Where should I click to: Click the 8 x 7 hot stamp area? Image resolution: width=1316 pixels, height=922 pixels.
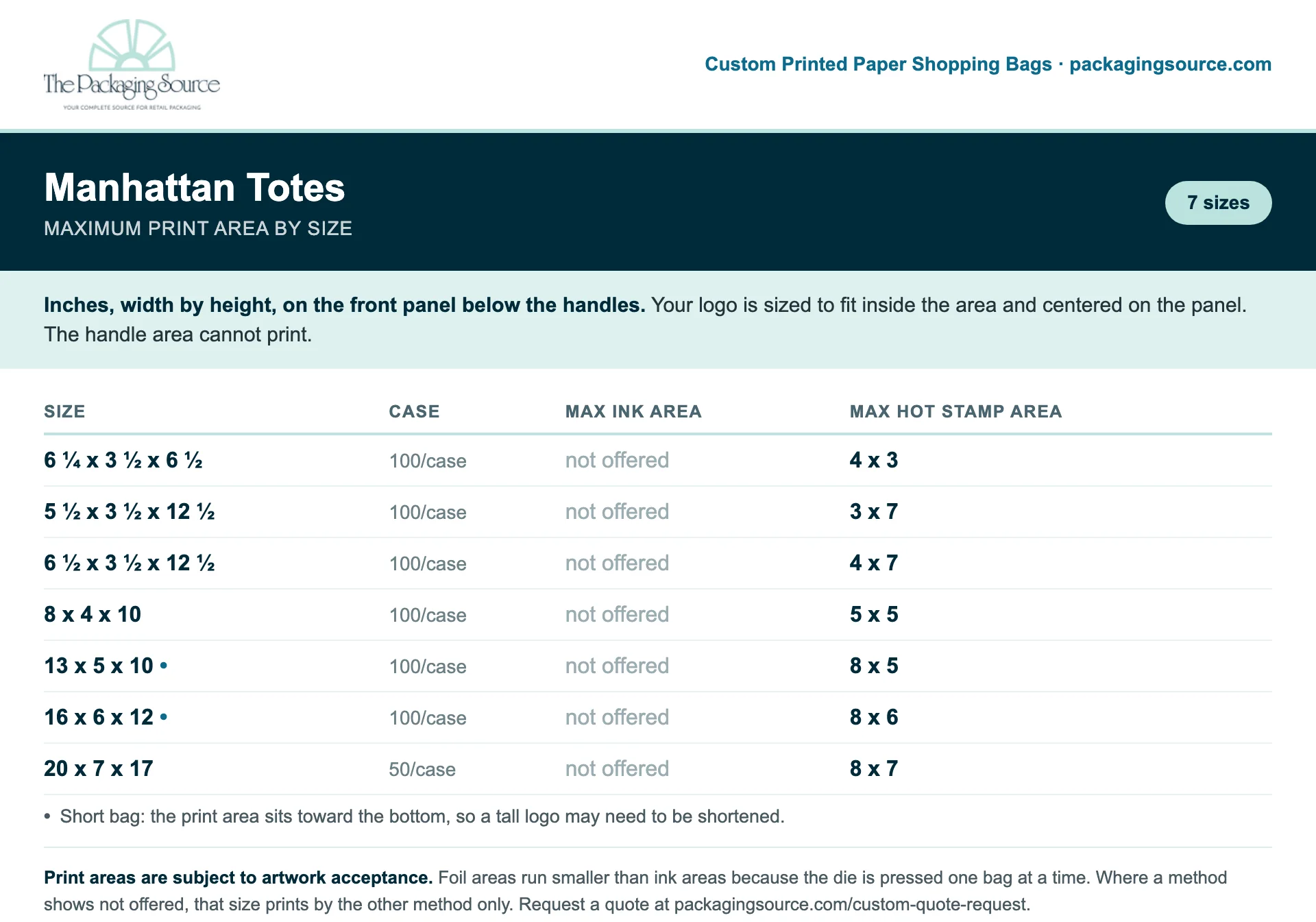coord(874,768)
